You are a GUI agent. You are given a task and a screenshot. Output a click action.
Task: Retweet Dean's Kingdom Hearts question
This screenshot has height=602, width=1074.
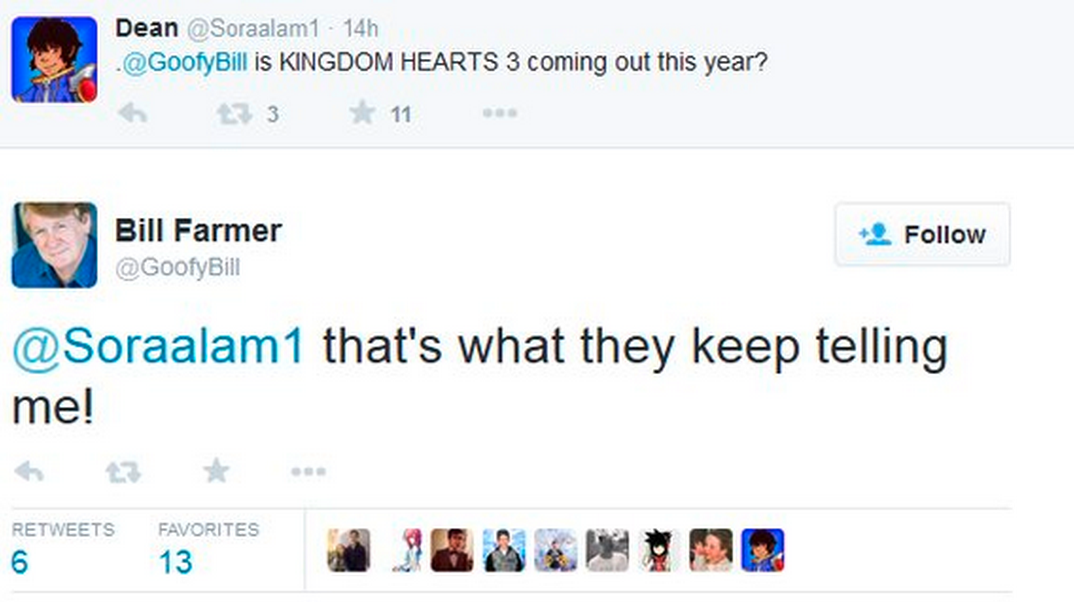(234, 114)
